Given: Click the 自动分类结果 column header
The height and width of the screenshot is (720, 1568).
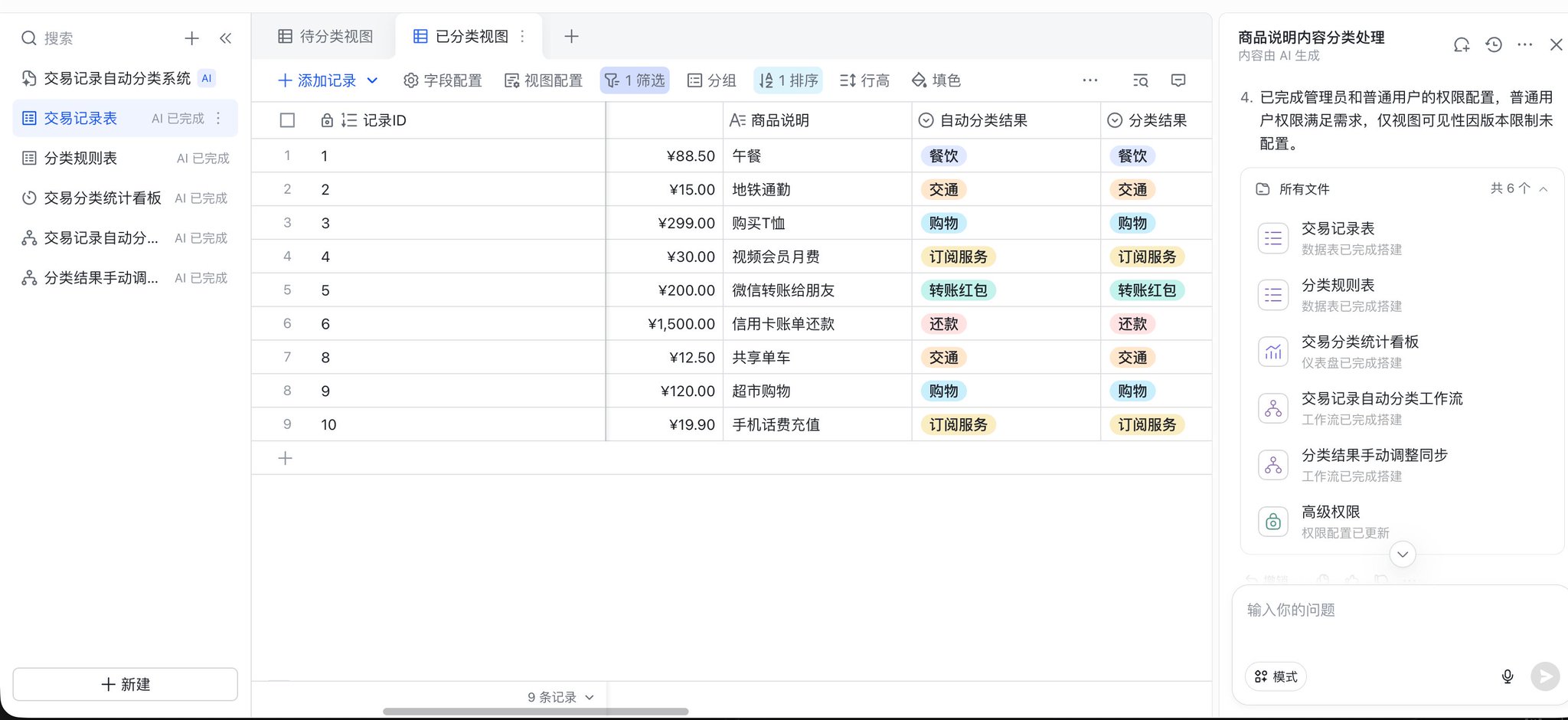Looking at the screenshot, I should (x=1006, y=120).
